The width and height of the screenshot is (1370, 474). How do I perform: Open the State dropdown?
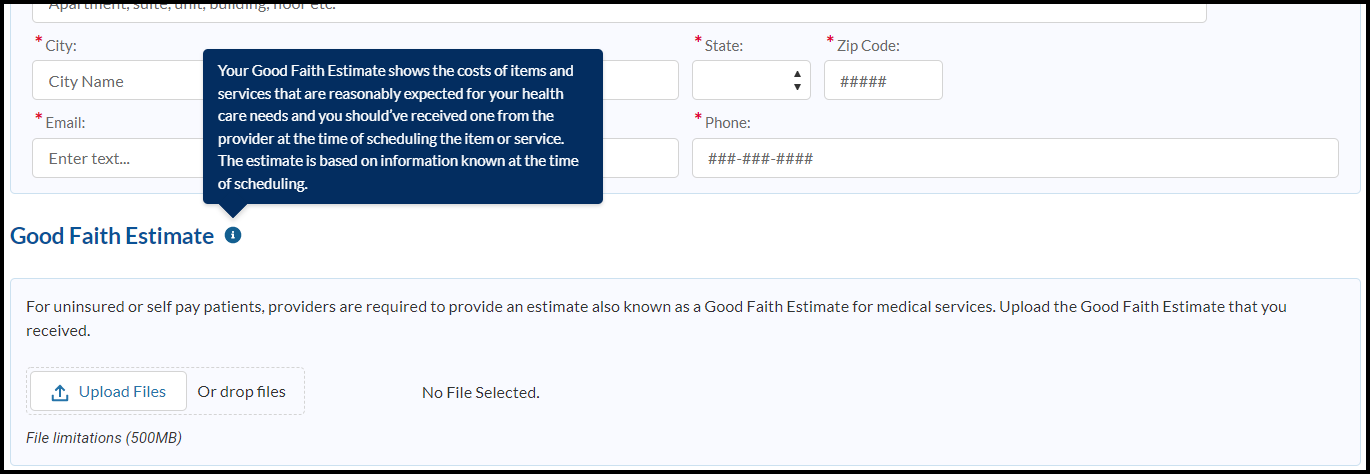coord(750,81)
